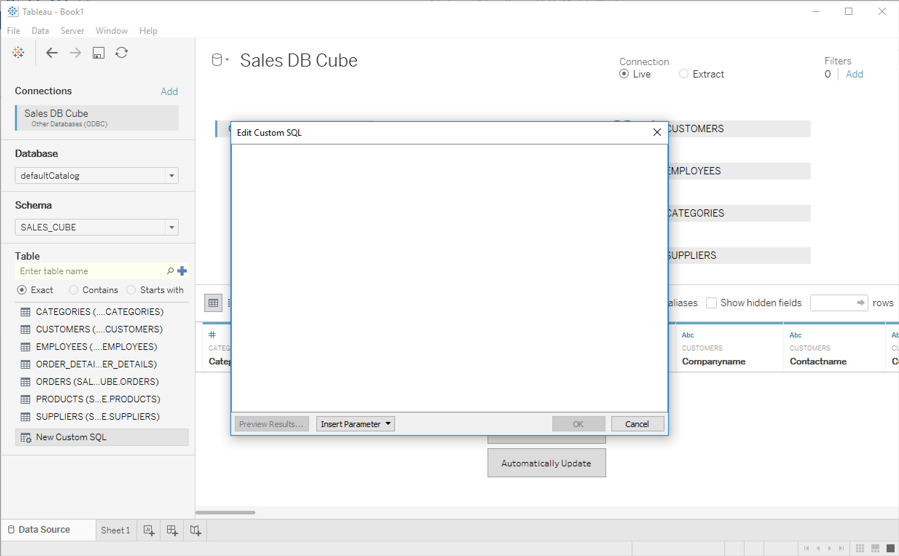This screenshot has height=556, width=899.
Task: Click the Enter table name field
Action: (91, 271)
